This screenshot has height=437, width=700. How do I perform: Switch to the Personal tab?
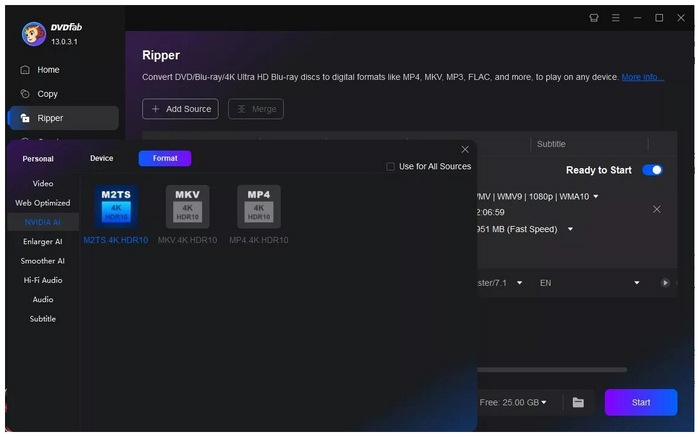(x=38, y=158)
